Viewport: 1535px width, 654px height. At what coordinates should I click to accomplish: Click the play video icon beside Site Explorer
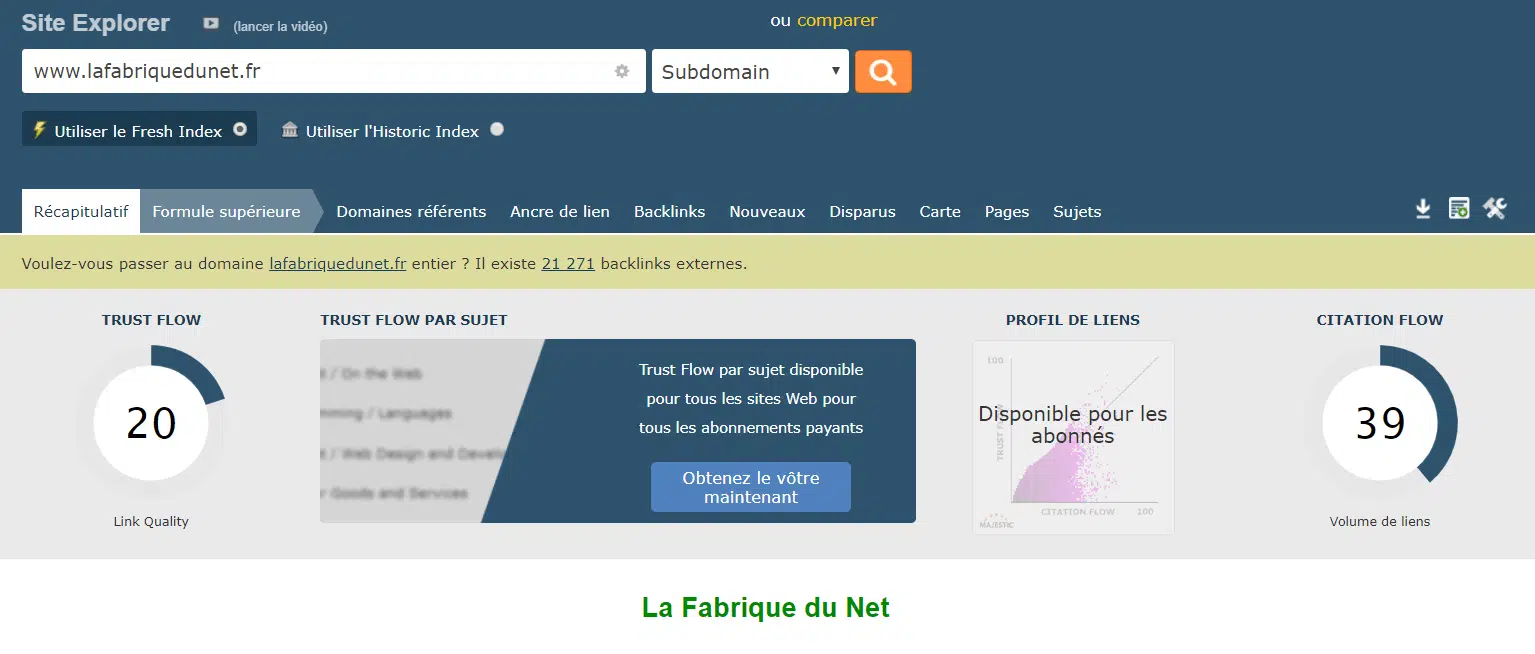(x=210, y=23)
